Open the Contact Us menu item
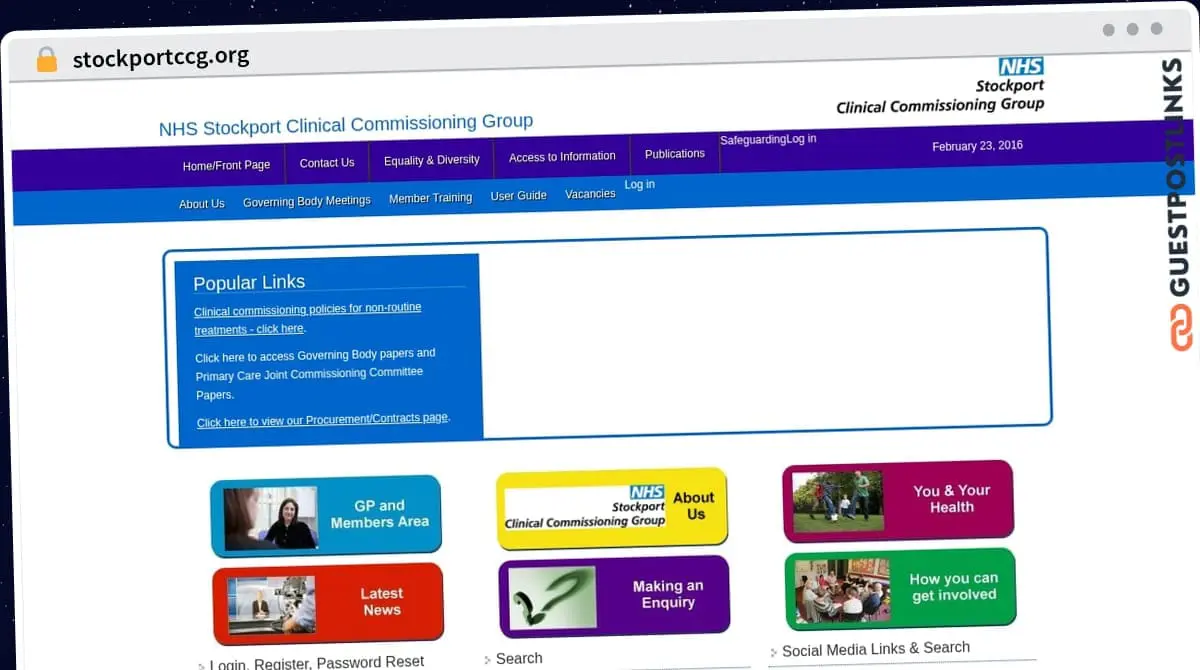Screen dimensions: 1200x670 (x=327, y=163)
